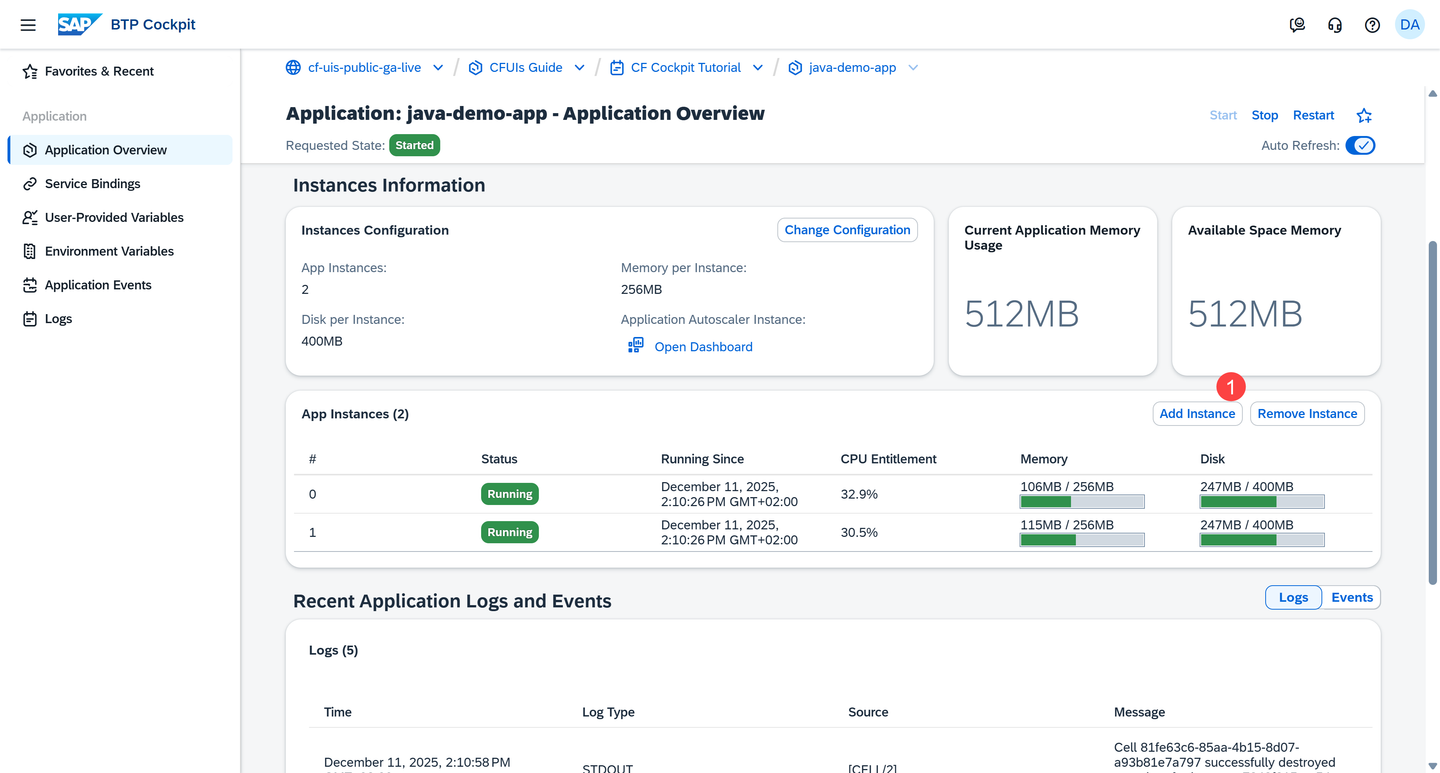Screen dimensions: 1440x773
Task: Open Logs page from sidebar
Action: 120,319
